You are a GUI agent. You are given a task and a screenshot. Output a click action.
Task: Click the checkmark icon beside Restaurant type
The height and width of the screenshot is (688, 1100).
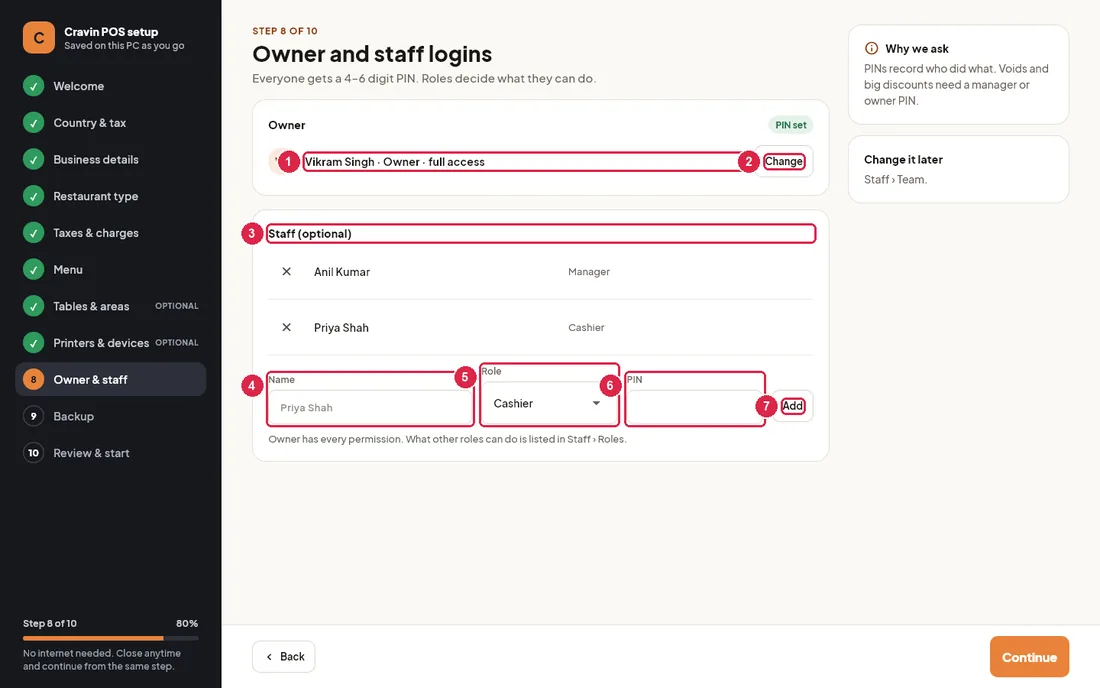33,196
